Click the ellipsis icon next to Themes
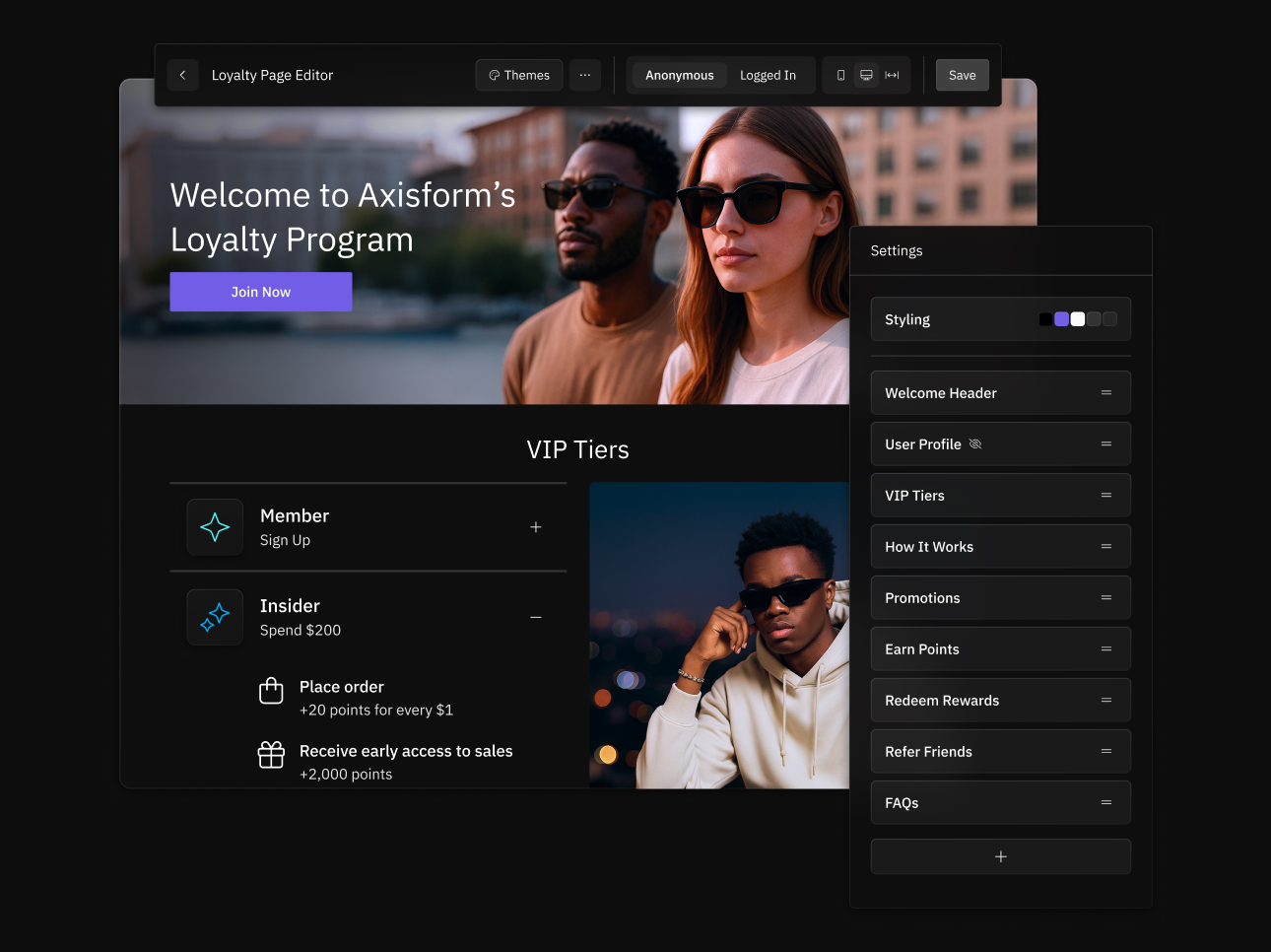Viewport: 1271px width, 952px height. [585, 75]
